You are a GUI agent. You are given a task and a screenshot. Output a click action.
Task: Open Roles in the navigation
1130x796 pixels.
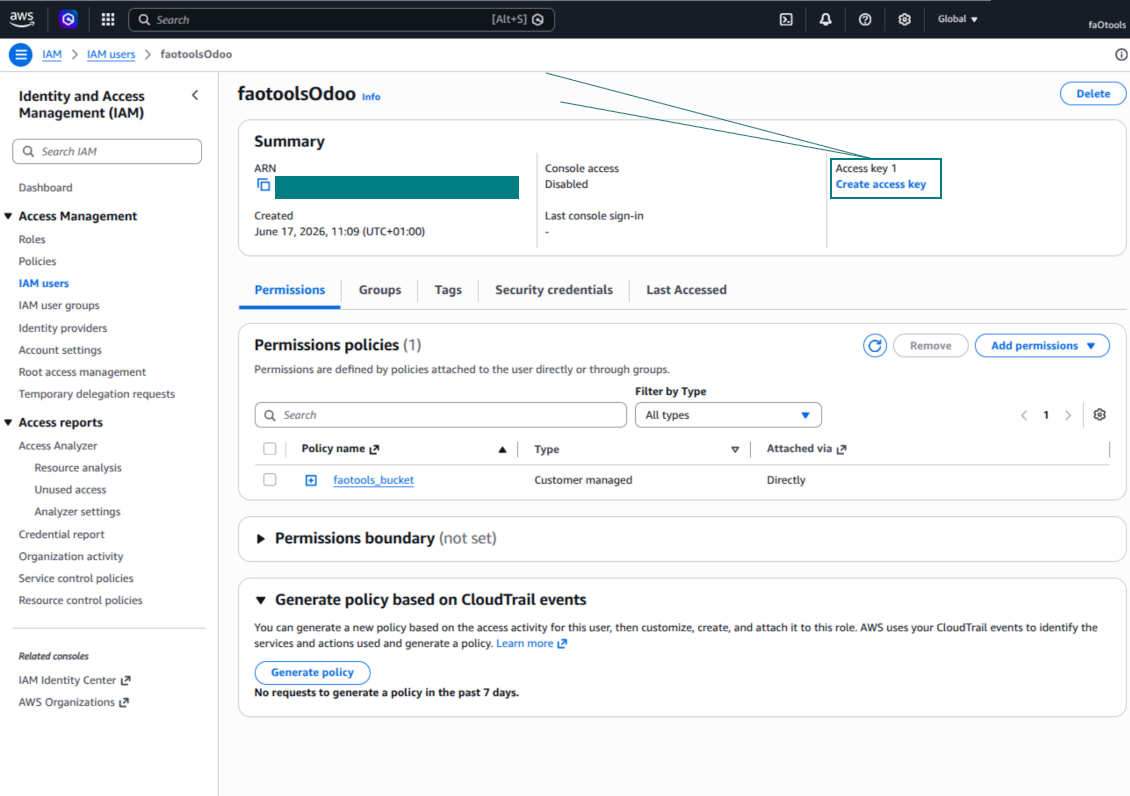click(x=32, y=239)
